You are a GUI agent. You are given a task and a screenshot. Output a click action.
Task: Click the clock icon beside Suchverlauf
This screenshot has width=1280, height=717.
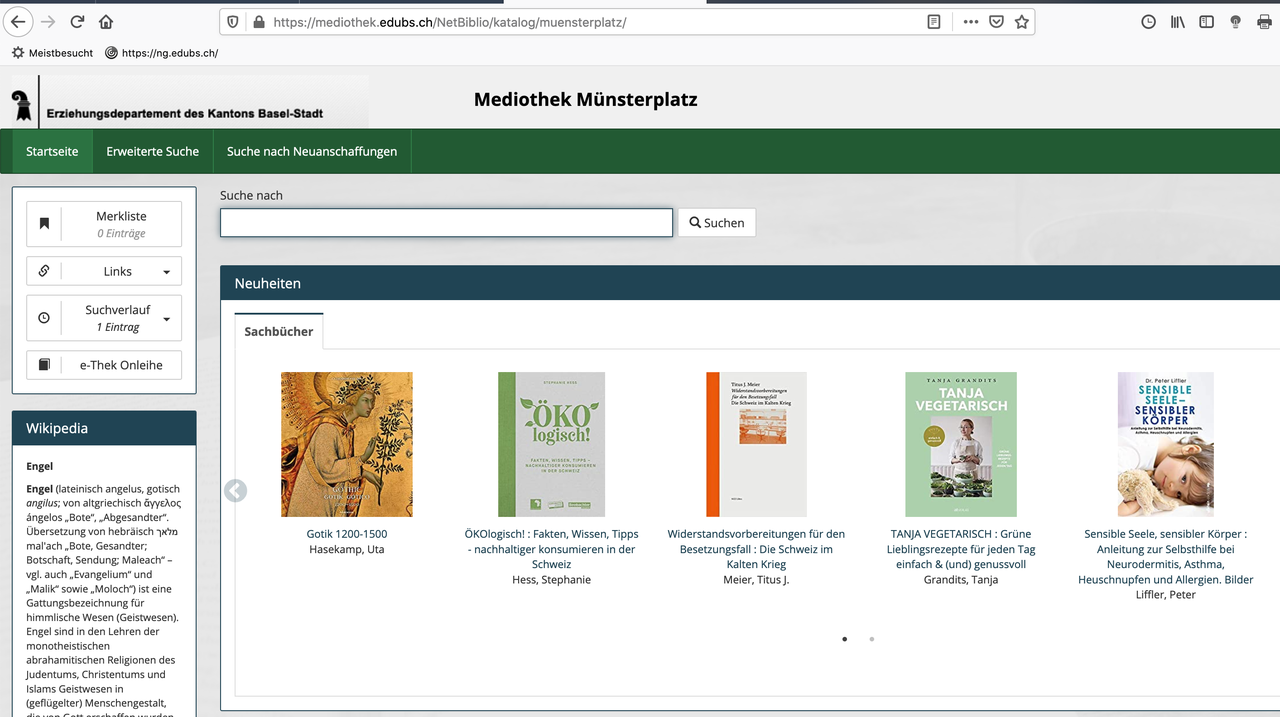tap(44, 318)
